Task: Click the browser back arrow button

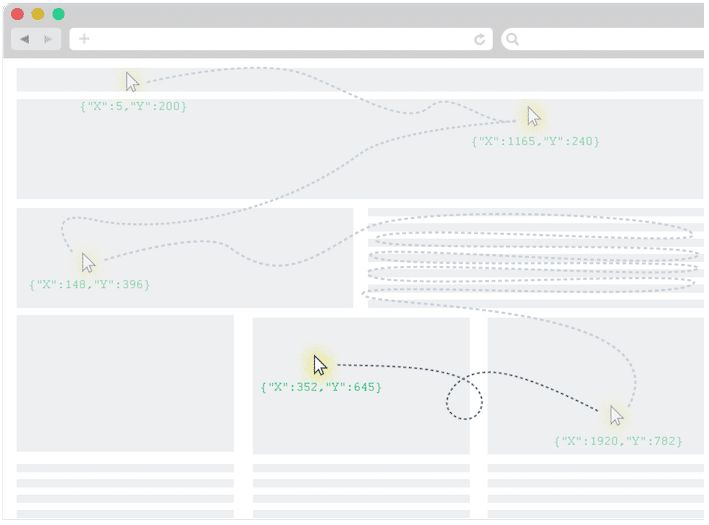Action: 24,39
